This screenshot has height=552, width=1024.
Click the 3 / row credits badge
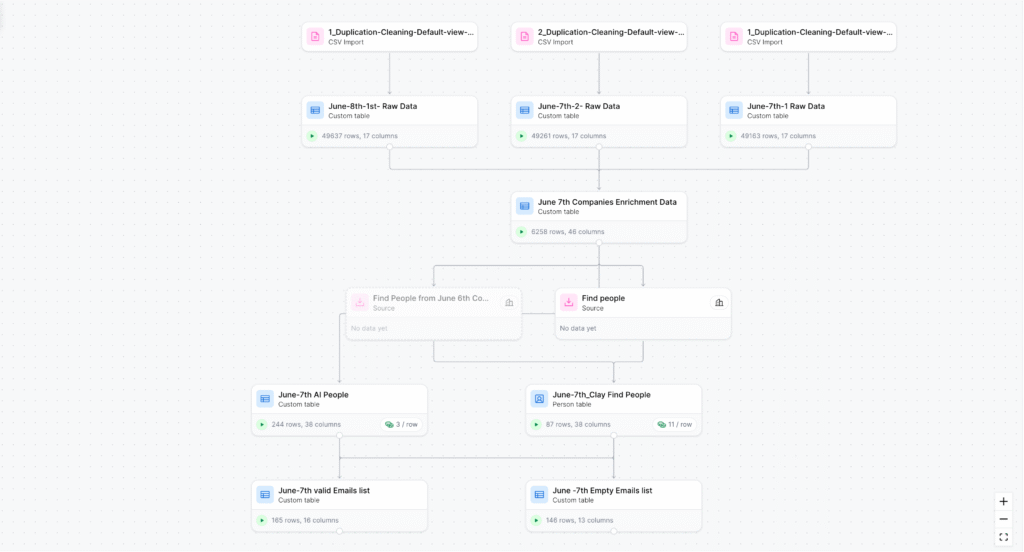(x=400, y=424)
